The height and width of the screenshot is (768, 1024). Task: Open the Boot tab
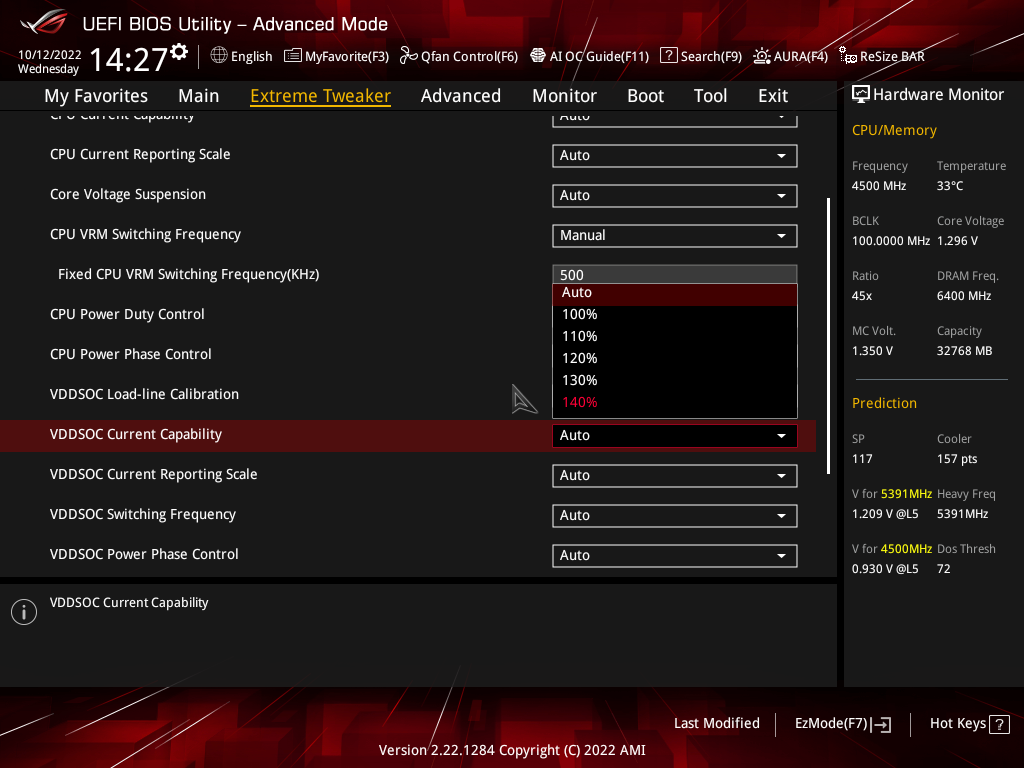click(645, 96)
